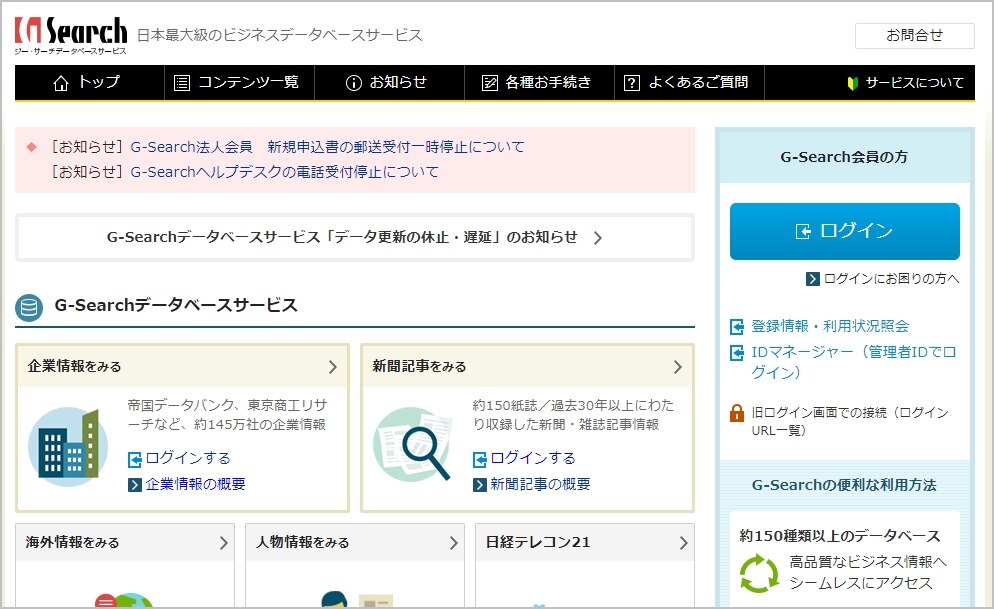994x609 pixels.
Task: Click the 約150種類以上のデータベース heading
Action: [x=840, y=536]
